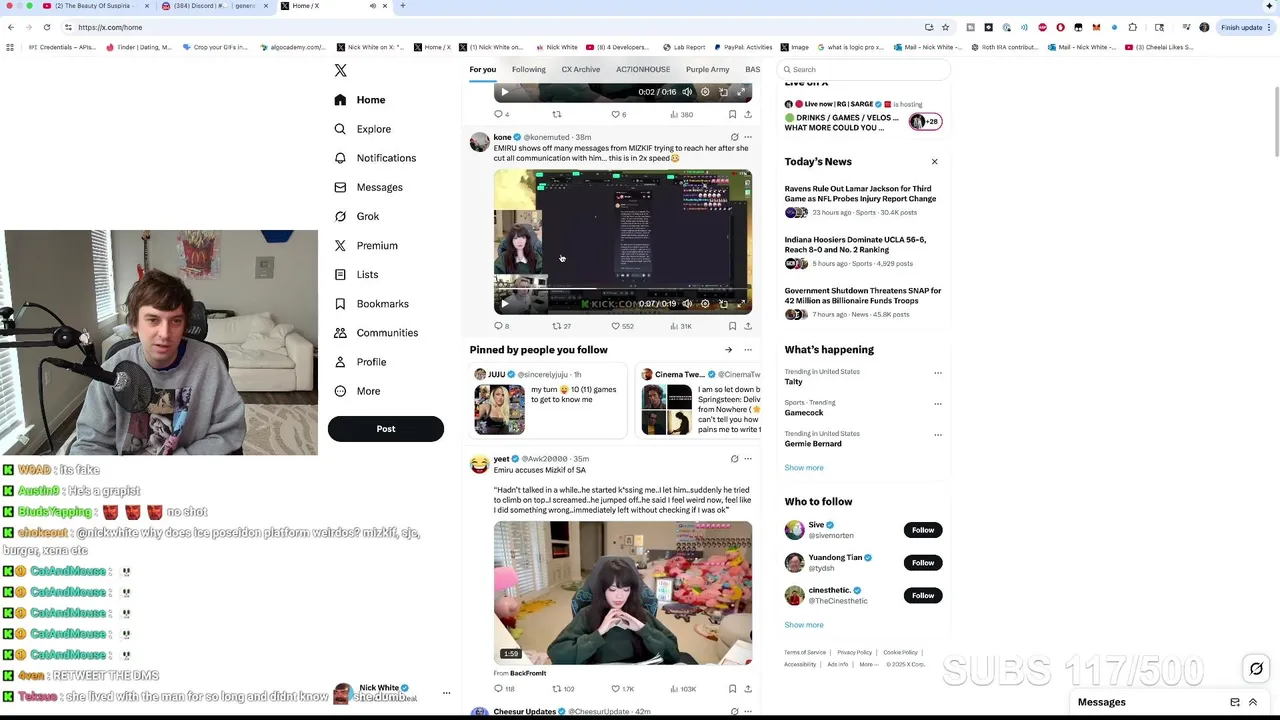Open Profile in the sidebar
The width and height of the screenshot is (1280, 720).
[x=359, y=362]
